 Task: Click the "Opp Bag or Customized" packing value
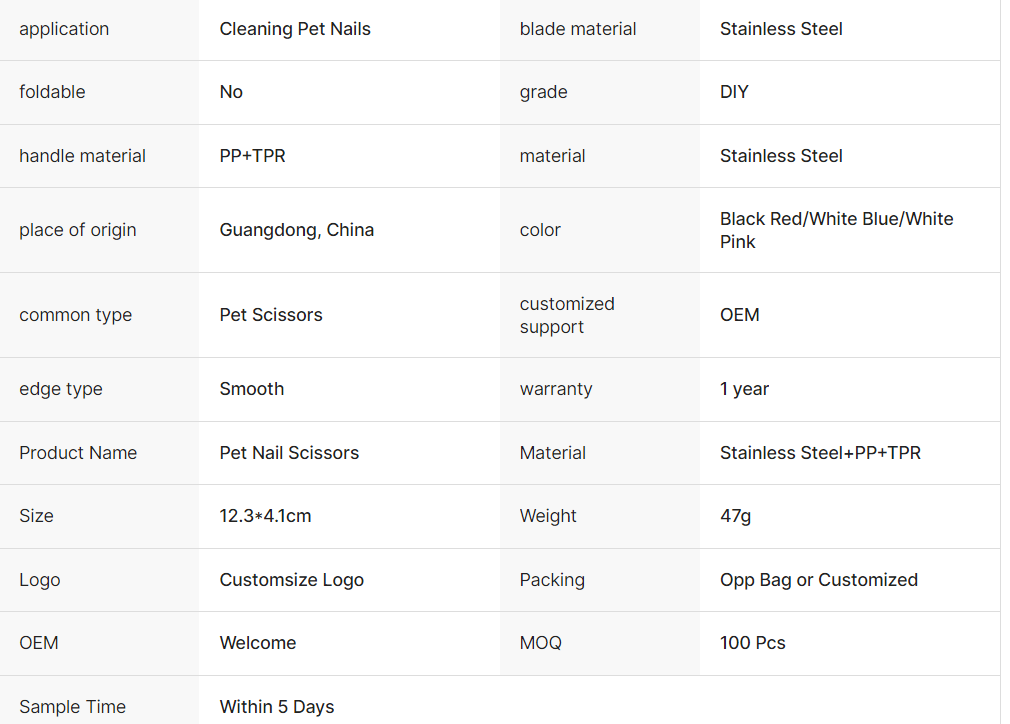[x=818, y=580]
